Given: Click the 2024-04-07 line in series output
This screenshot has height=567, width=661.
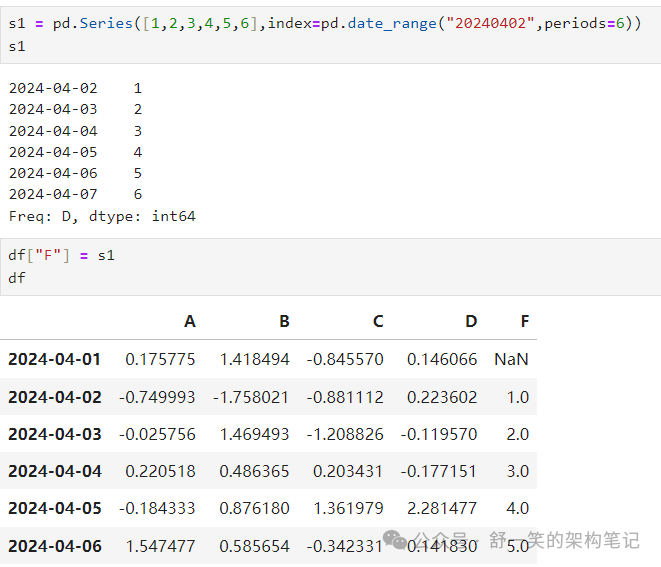Looking at the screenshot, I should click(76, 194).
